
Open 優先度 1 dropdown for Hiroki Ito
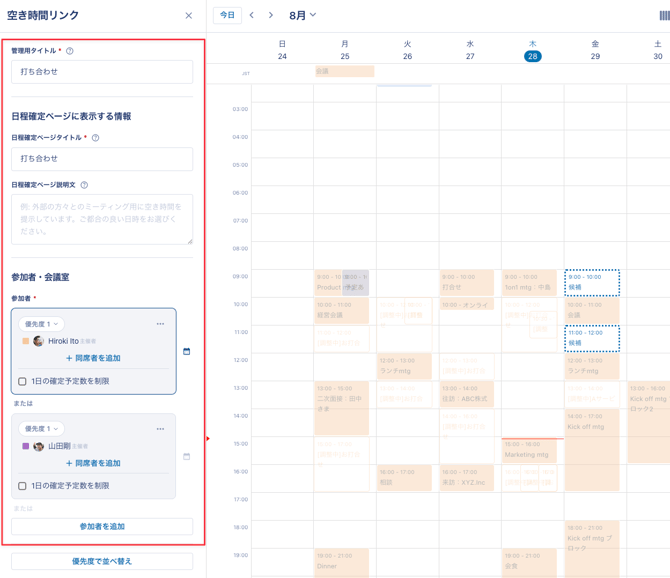[x=41, y=324]
